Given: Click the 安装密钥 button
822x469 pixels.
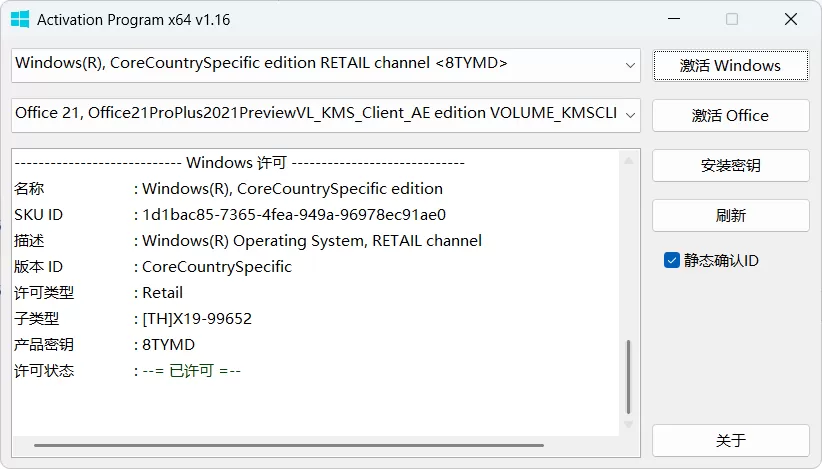Looking at the screenshot, I should (x=730, y=166).
